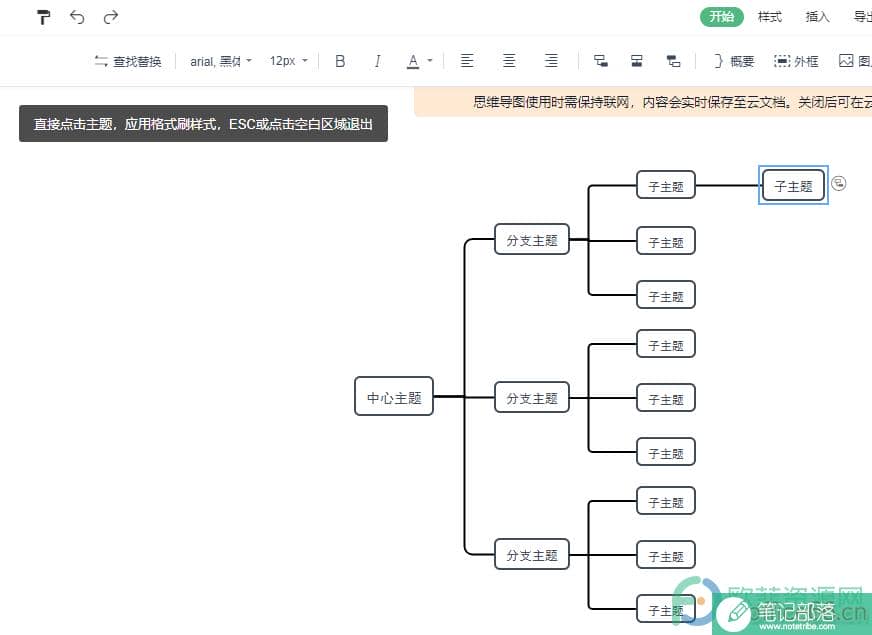Click the orange network notice banner text
872x635 pixels.
click(672, 102)
